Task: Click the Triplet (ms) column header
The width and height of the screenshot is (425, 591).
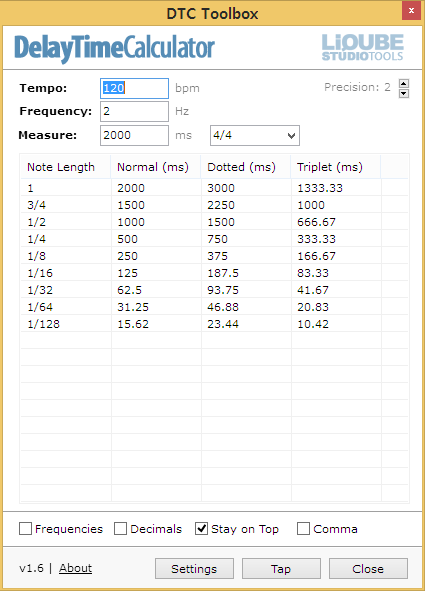Action: (336, 167)
